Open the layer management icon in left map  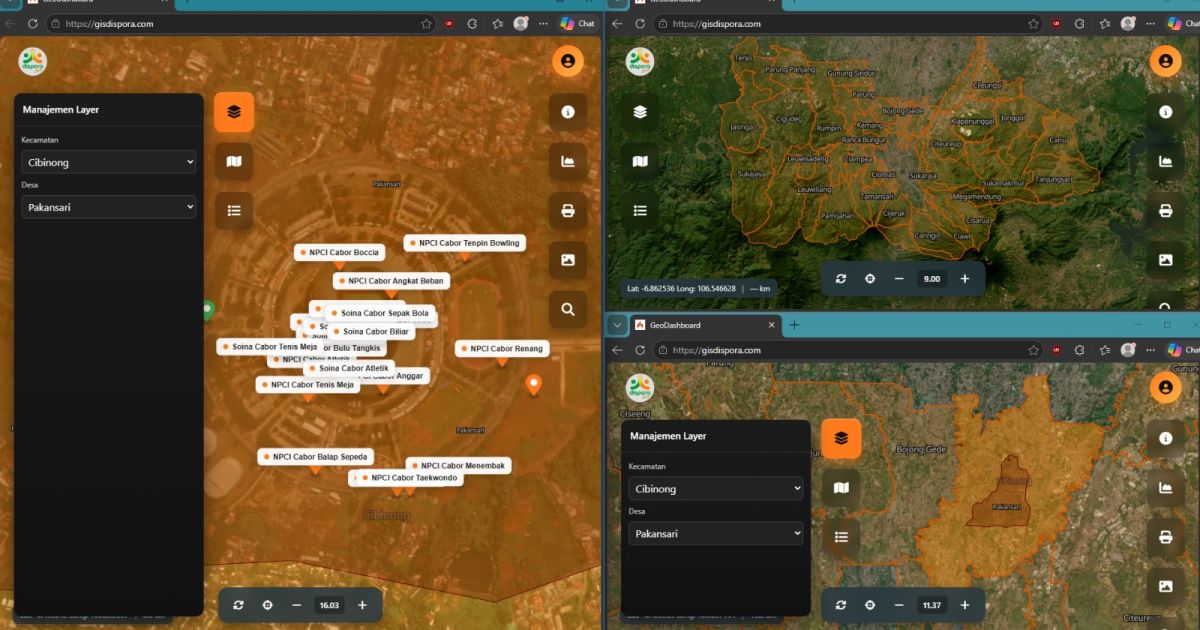[x=233, y=111]
